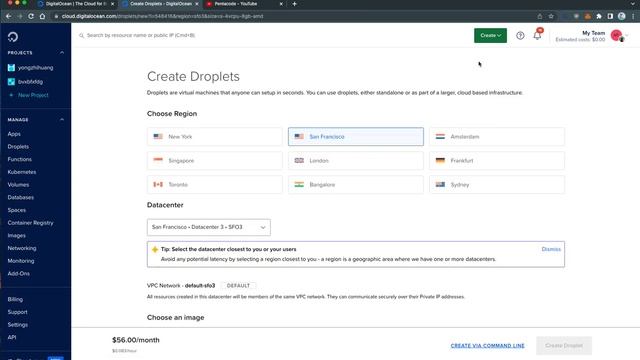Click the yongzhihuang project icon
This screenshot has height=360, width=640.
pos(11,68)
